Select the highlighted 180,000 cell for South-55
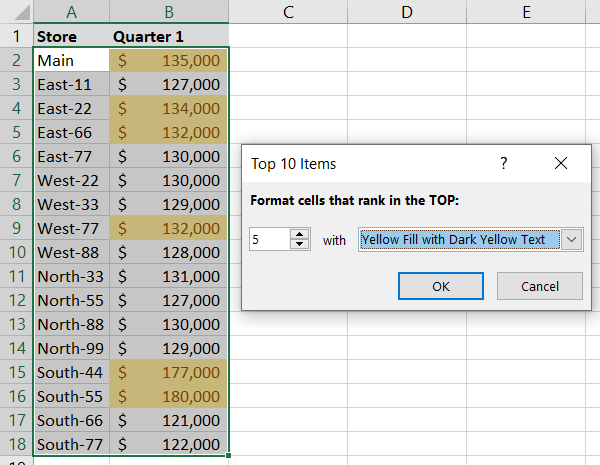 pos(169,396)
